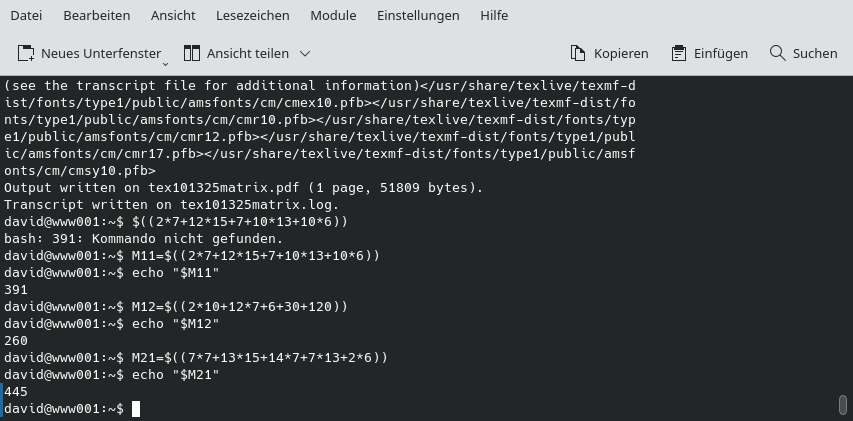Open the Lesezeichen menu
The width and height of the screenshot is (853, 421).
pos(253,15)
